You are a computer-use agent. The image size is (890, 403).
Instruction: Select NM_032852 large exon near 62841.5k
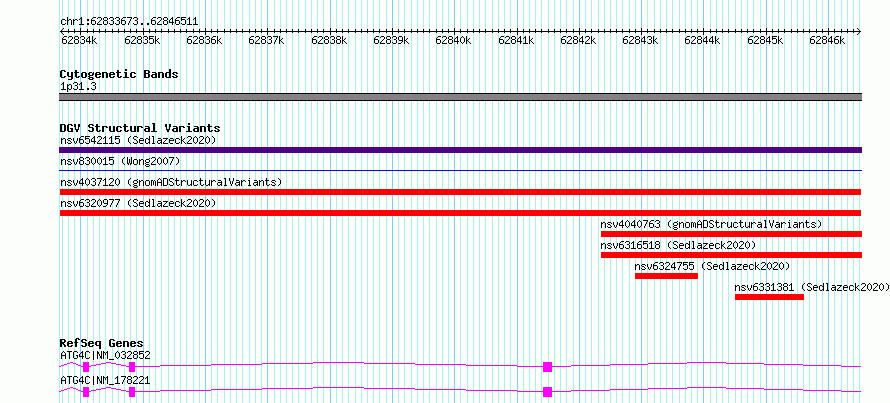547,367
